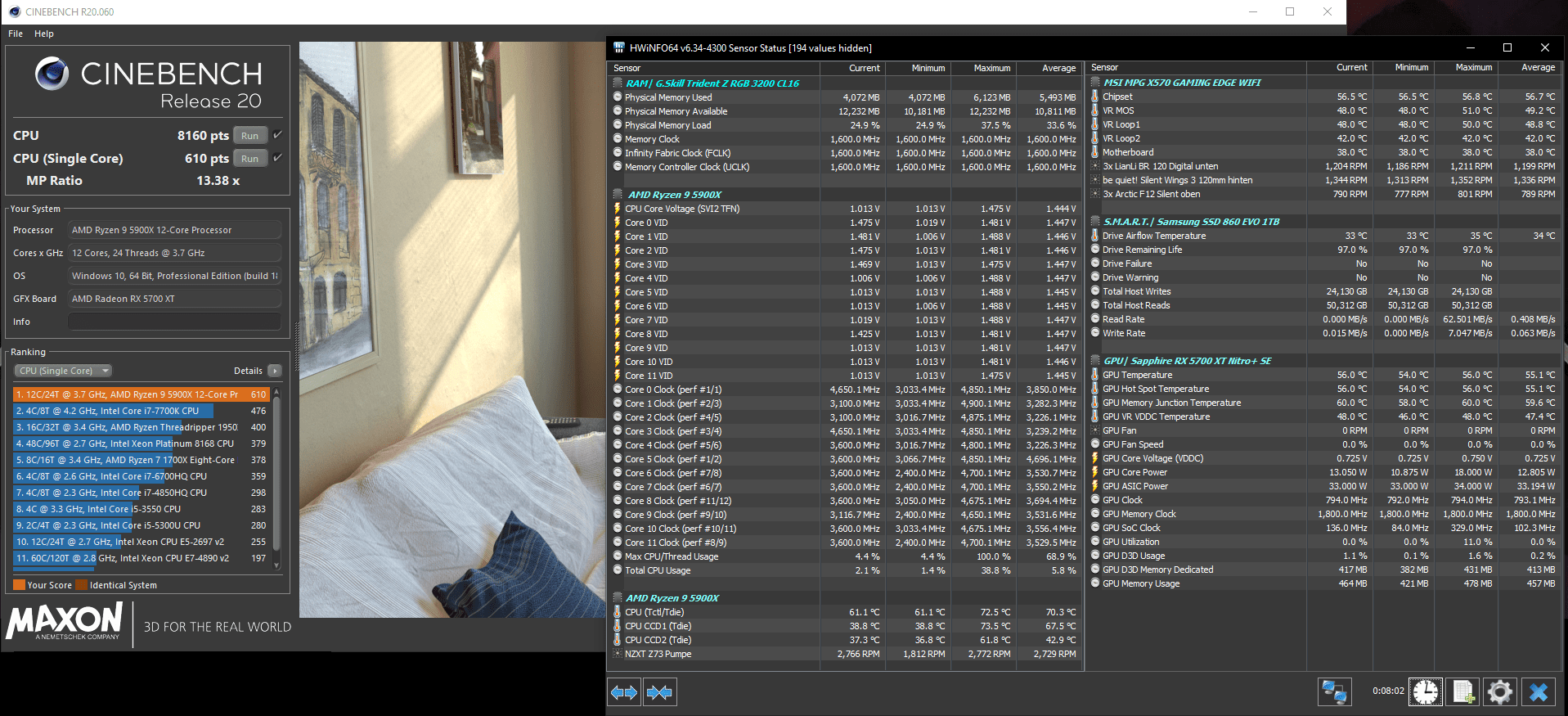
Task: Click the fan icon beside GPU Fan row
Action: pyautogui.click(x=1095, y=430)
